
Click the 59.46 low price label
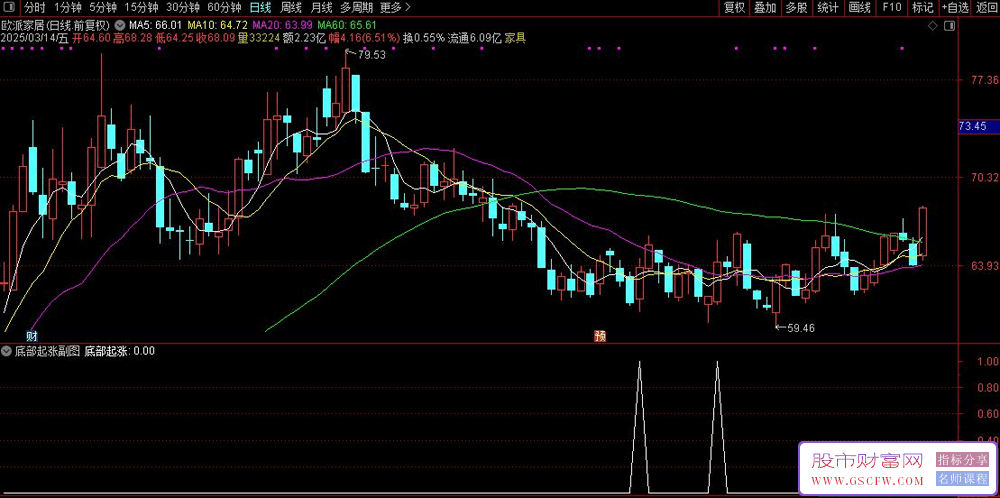800,328
